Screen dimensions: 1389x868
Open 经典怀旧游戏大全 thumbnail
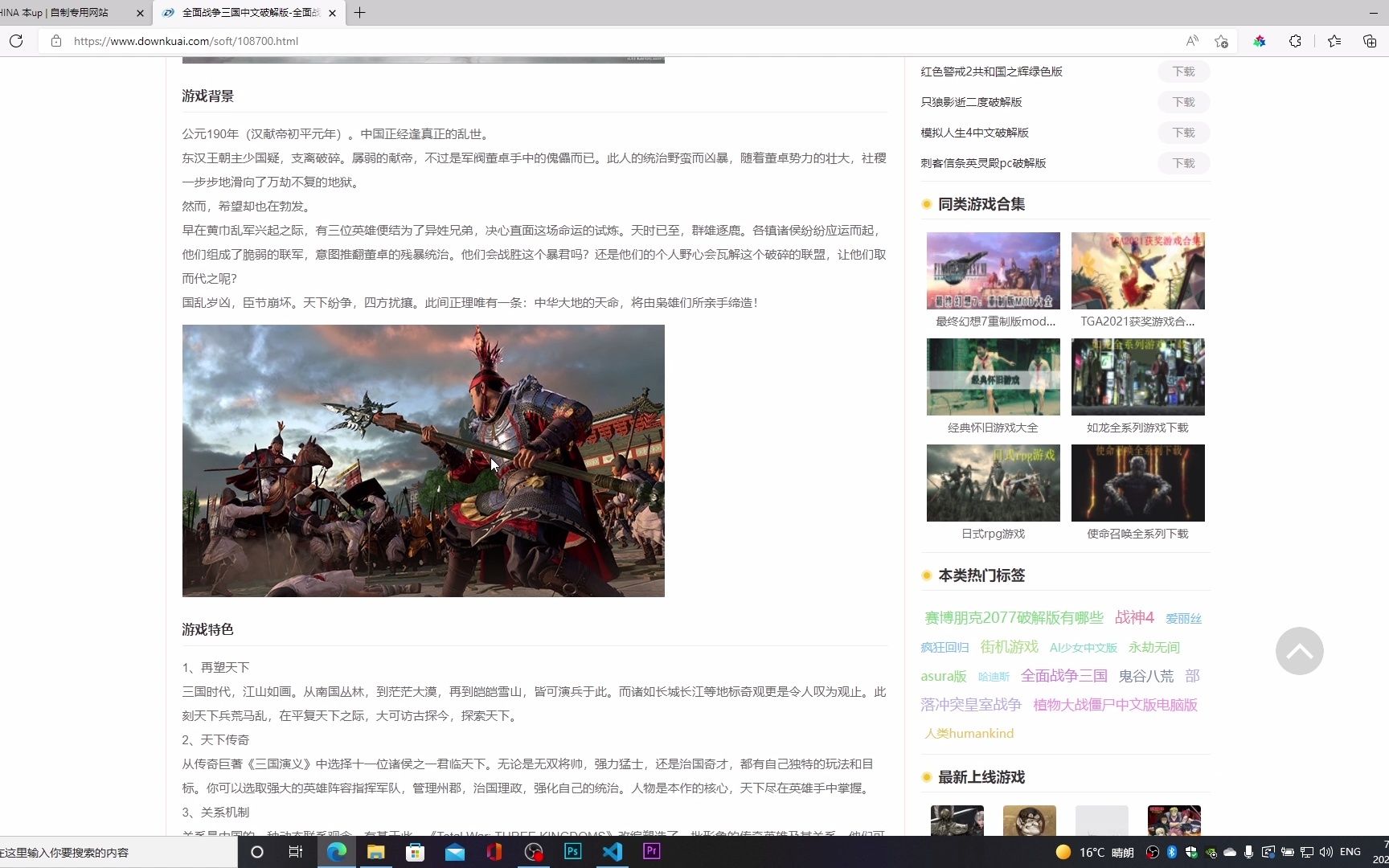pyautogui.click(x=993, y=377)
